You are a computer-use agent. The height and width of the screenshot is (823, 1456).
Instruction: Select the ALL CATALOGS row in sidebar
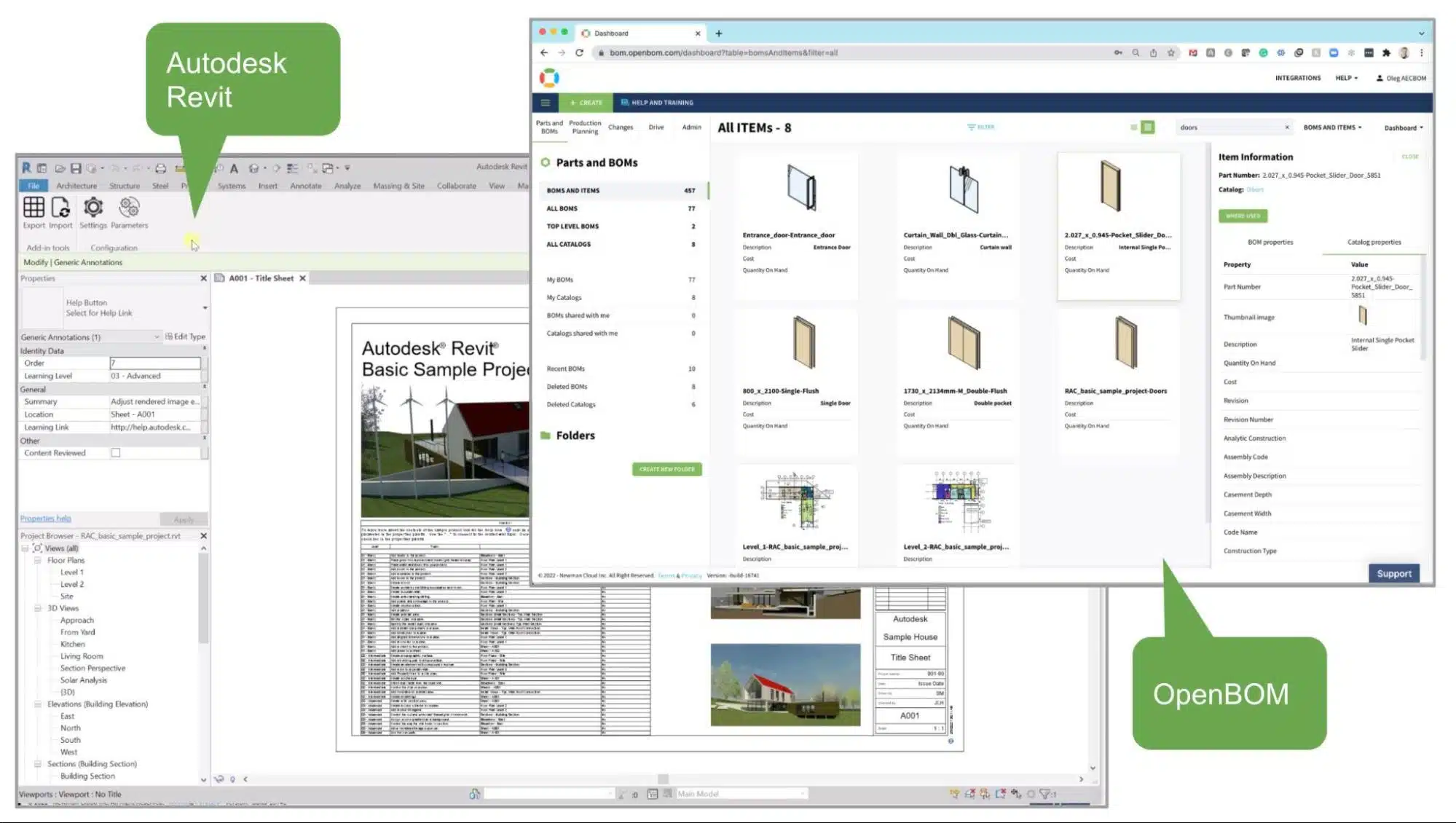tap(621, 245)
